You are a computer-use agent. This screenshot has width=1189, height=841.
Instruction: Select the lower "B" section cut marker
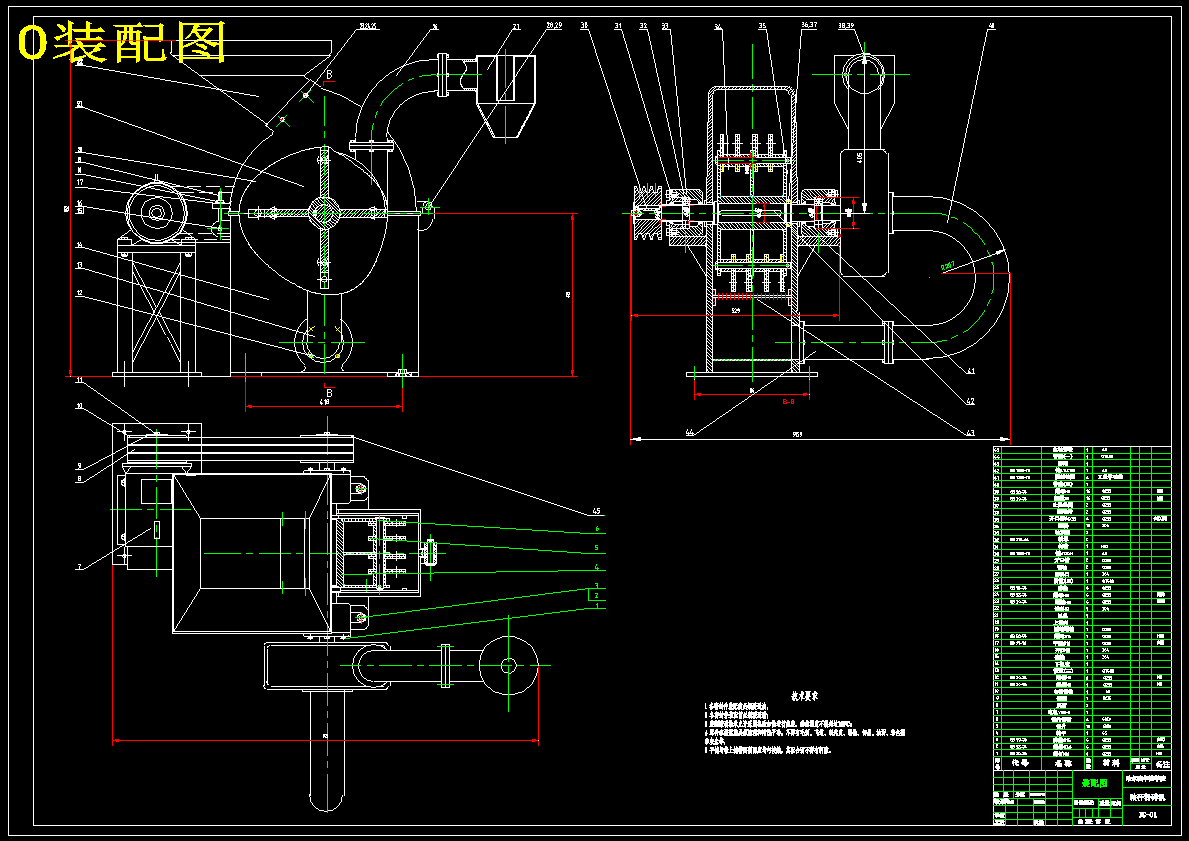coord(329,393)
